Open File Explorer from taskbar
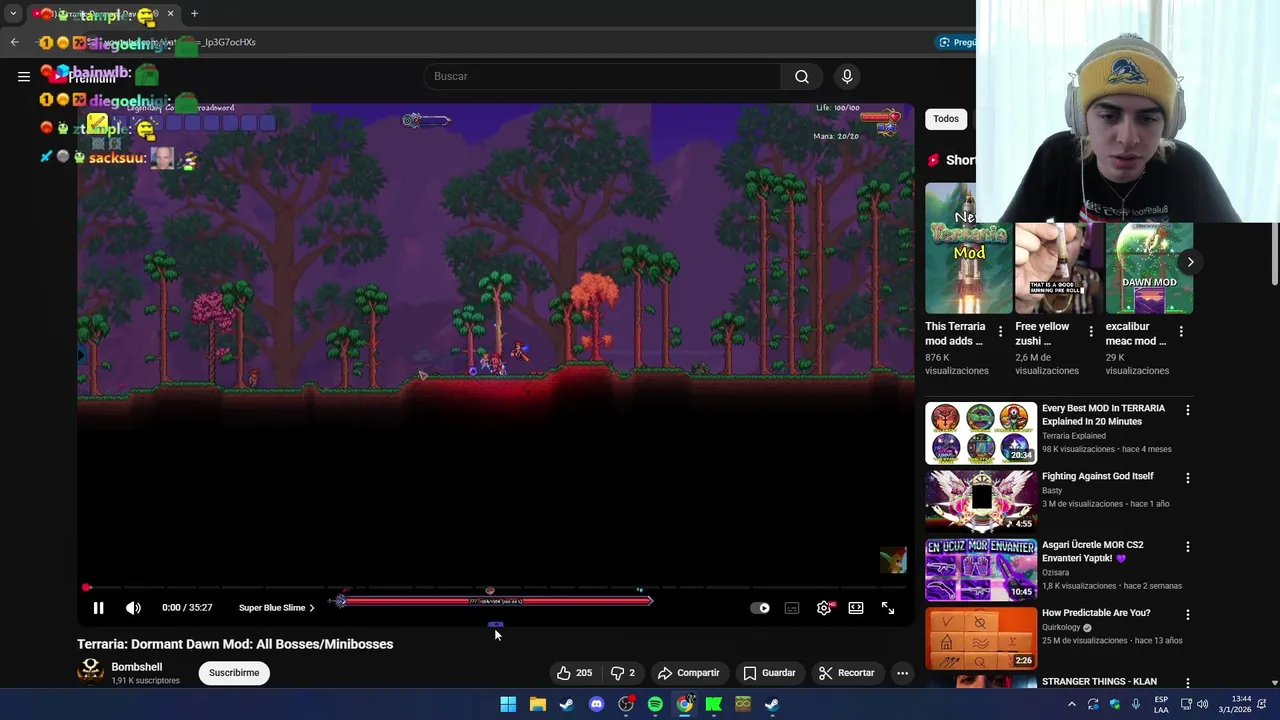This screenshot has height=720, width=1280. click(537, 704)
